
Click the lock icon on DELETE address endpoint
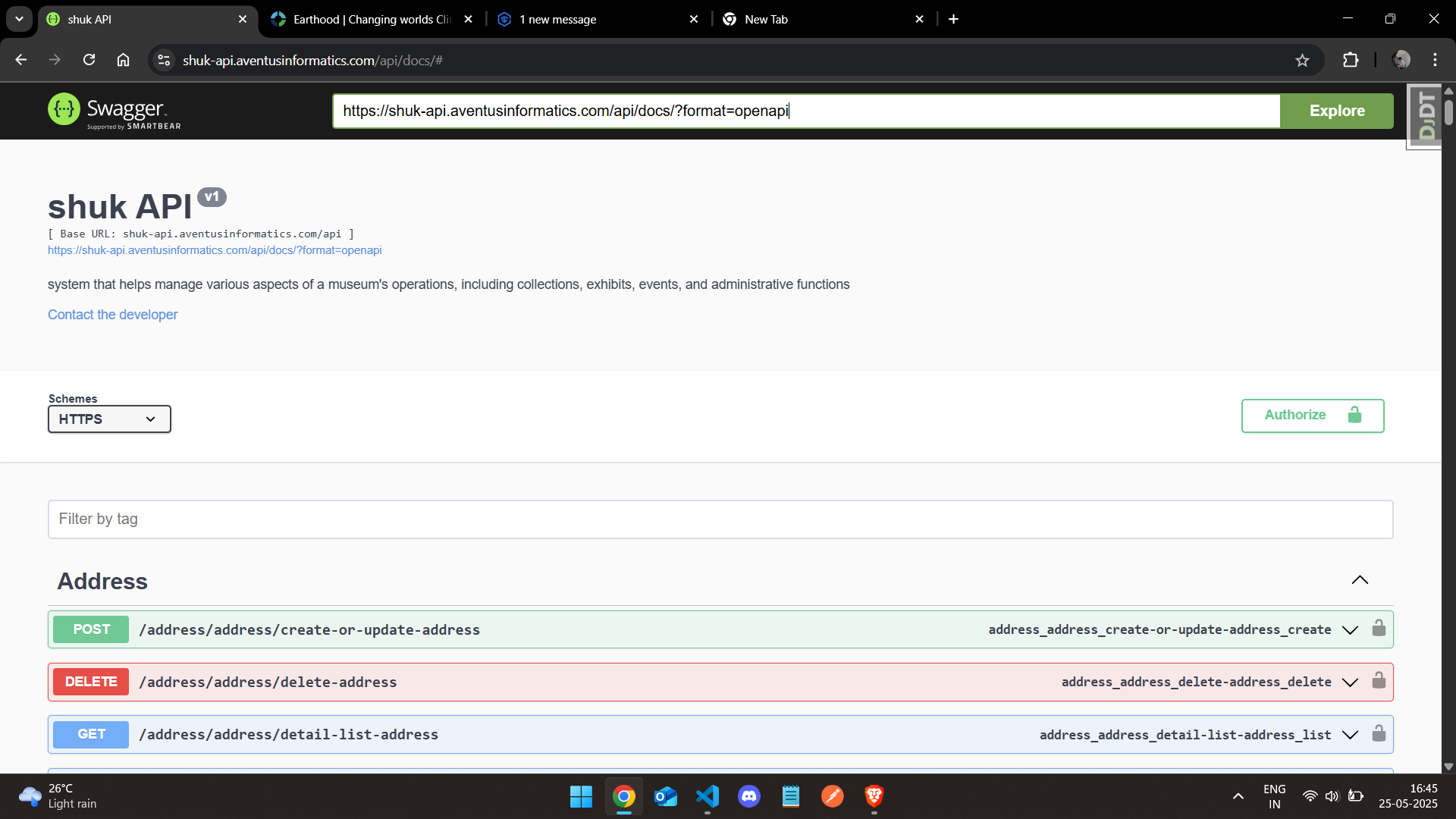tap(1379, 681)
